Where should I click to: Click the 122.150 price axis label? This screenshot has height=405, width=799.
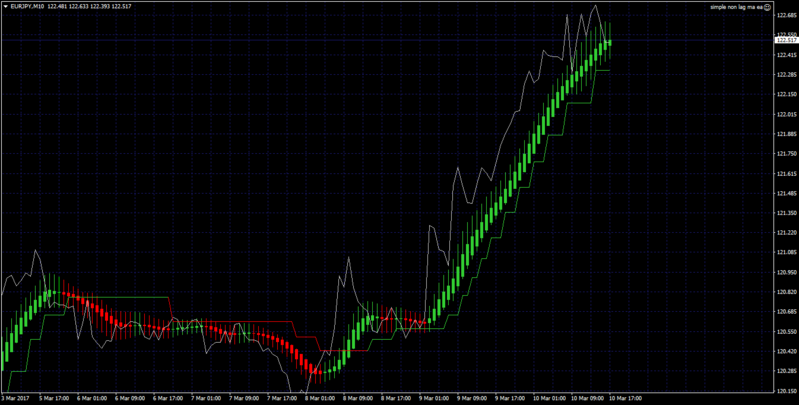[786, 95]
